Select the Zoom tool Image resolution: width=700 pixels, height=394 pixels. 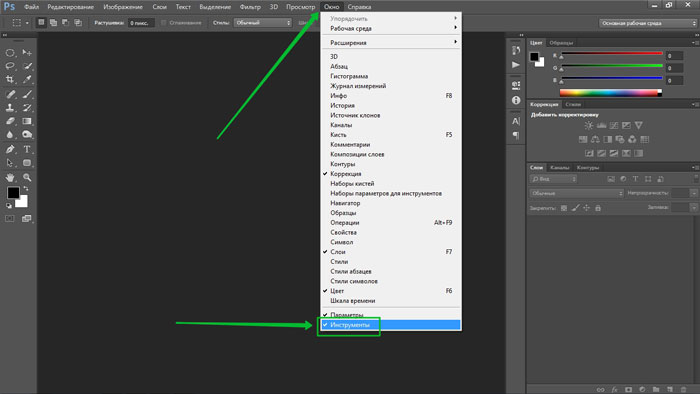click(27, 177)
